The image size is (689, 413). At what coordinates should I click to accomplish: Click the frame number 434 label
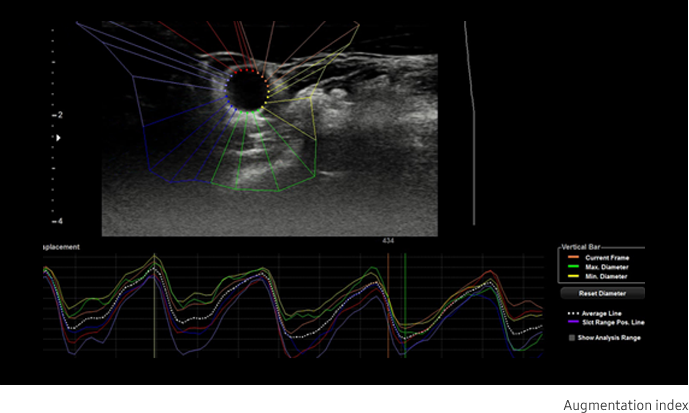pos(388,241)
